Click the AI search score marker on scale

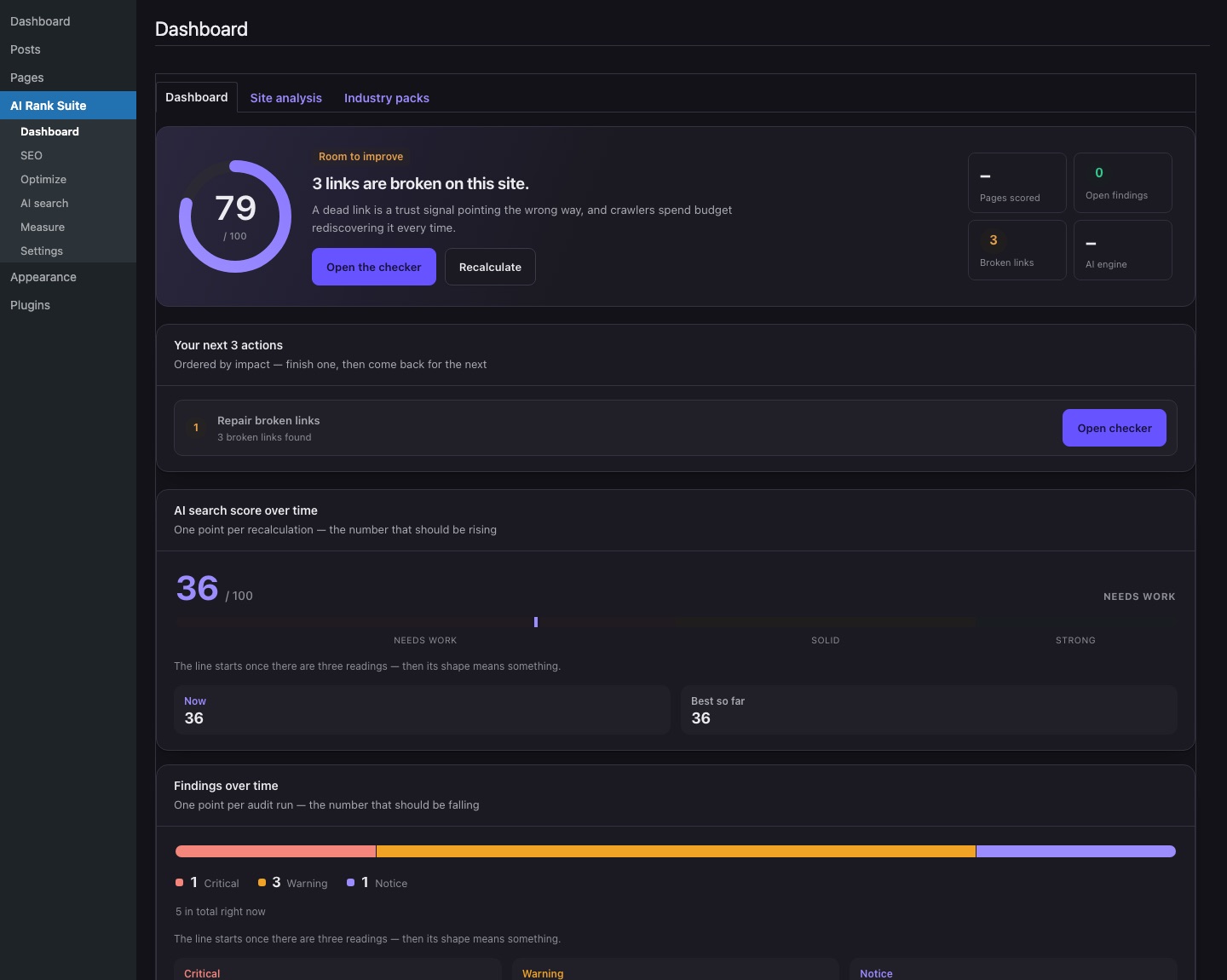coord(536,622)
